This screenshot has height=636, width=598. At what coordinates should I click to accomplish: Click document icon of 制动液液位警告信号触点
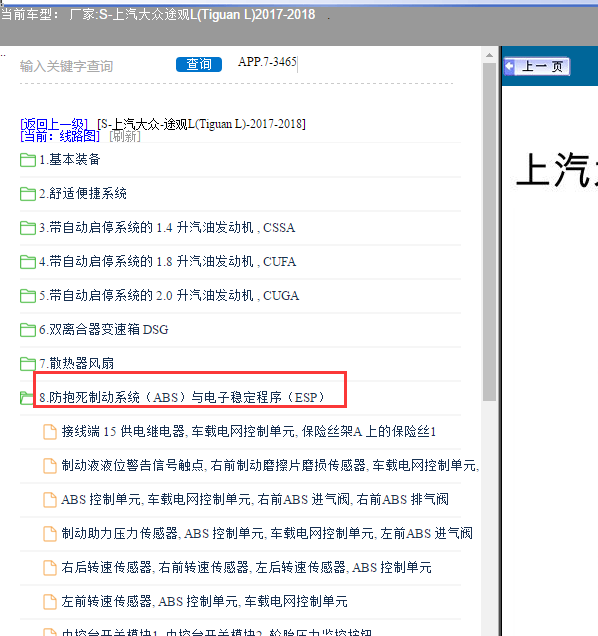[x=50, y=466]
